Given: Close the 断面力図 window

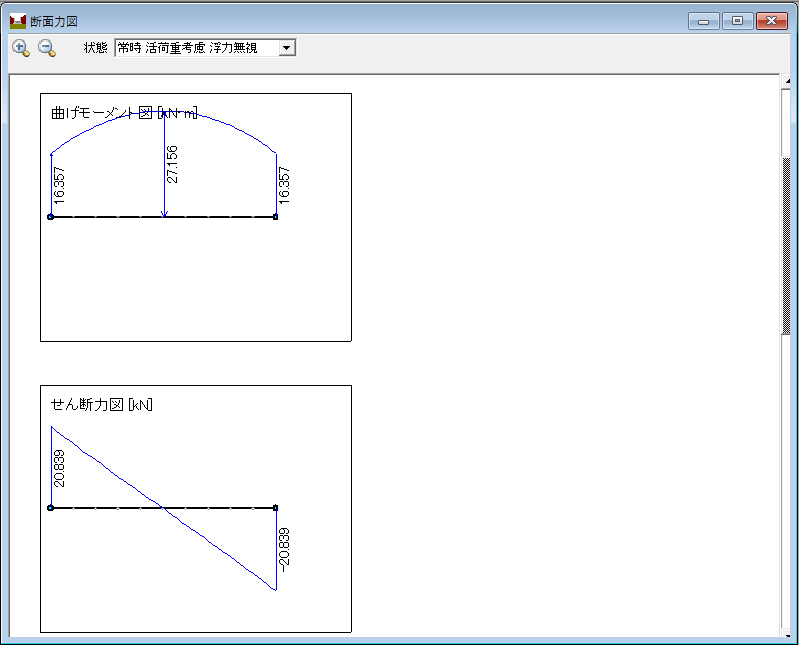Looking at the screenshot, I should coord(771,21).
